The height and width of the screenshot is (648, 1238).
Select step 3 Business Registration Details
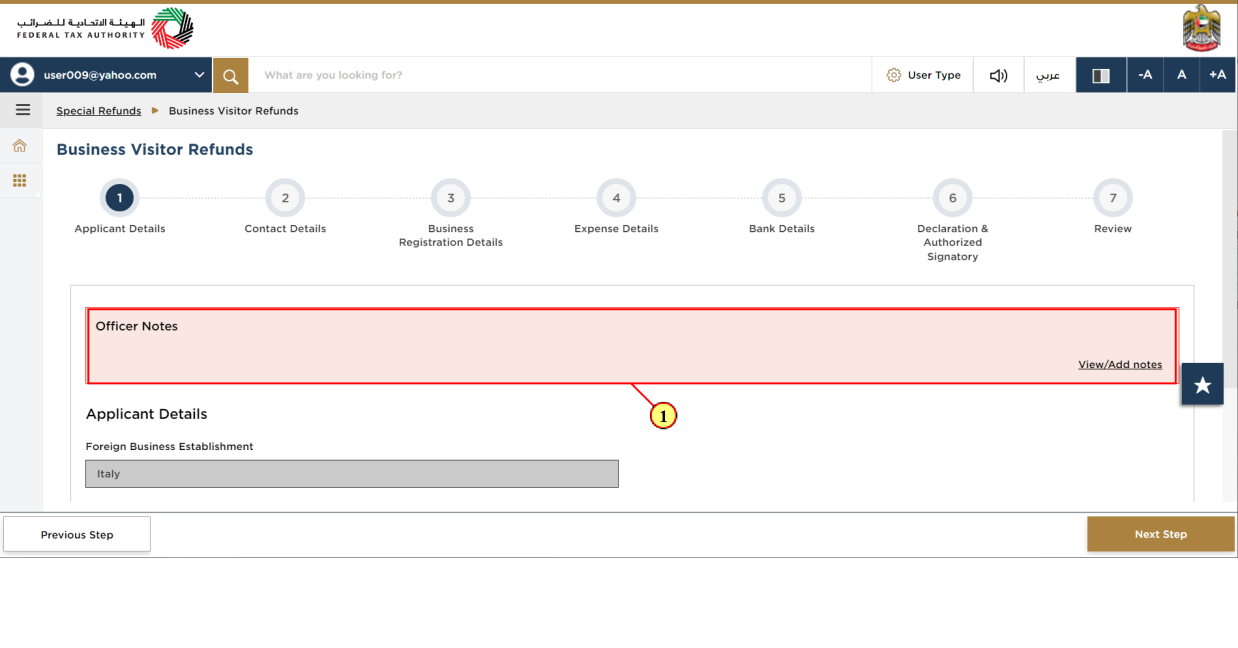pos(451,198)
